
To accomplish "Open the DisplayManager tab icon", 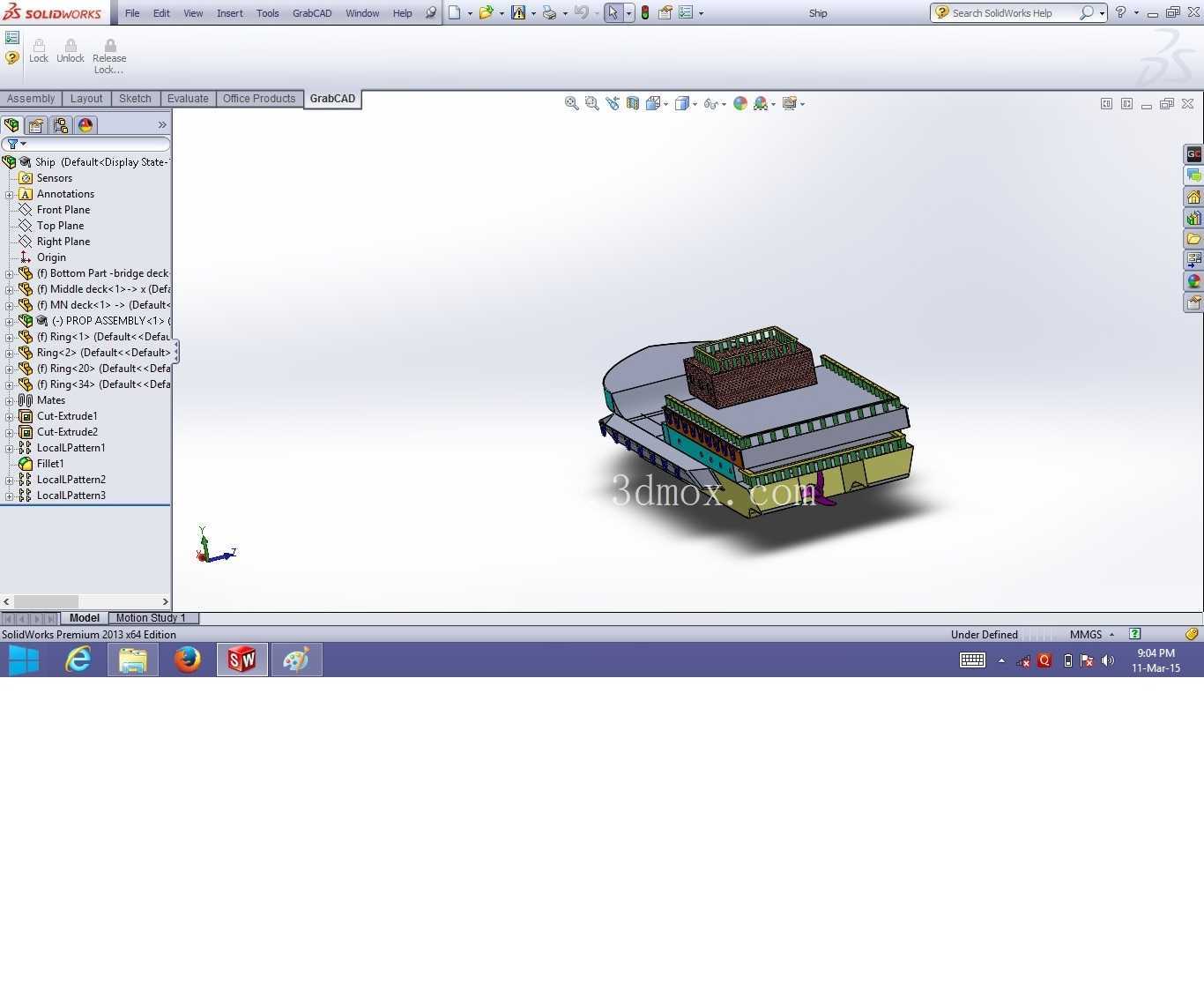I will pyautogui.click(x=85, y=124).
